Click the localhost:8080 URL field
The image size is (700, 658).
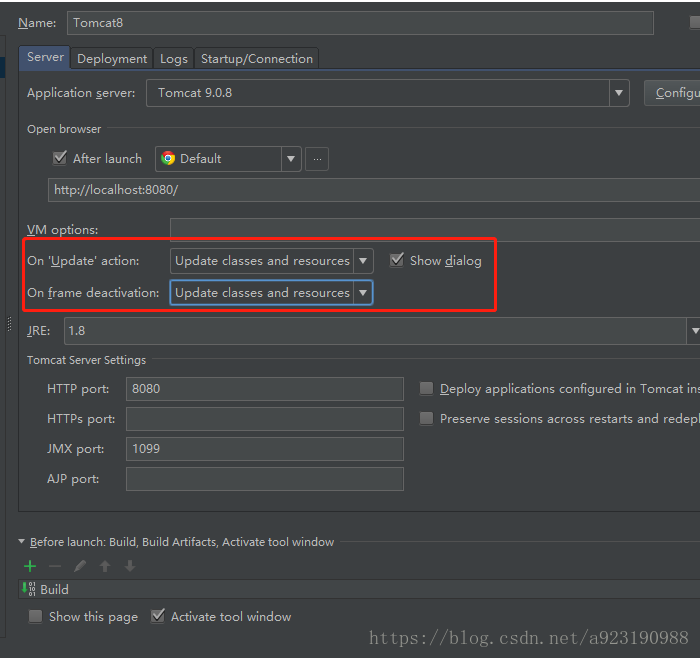click(x=374, y=190)
